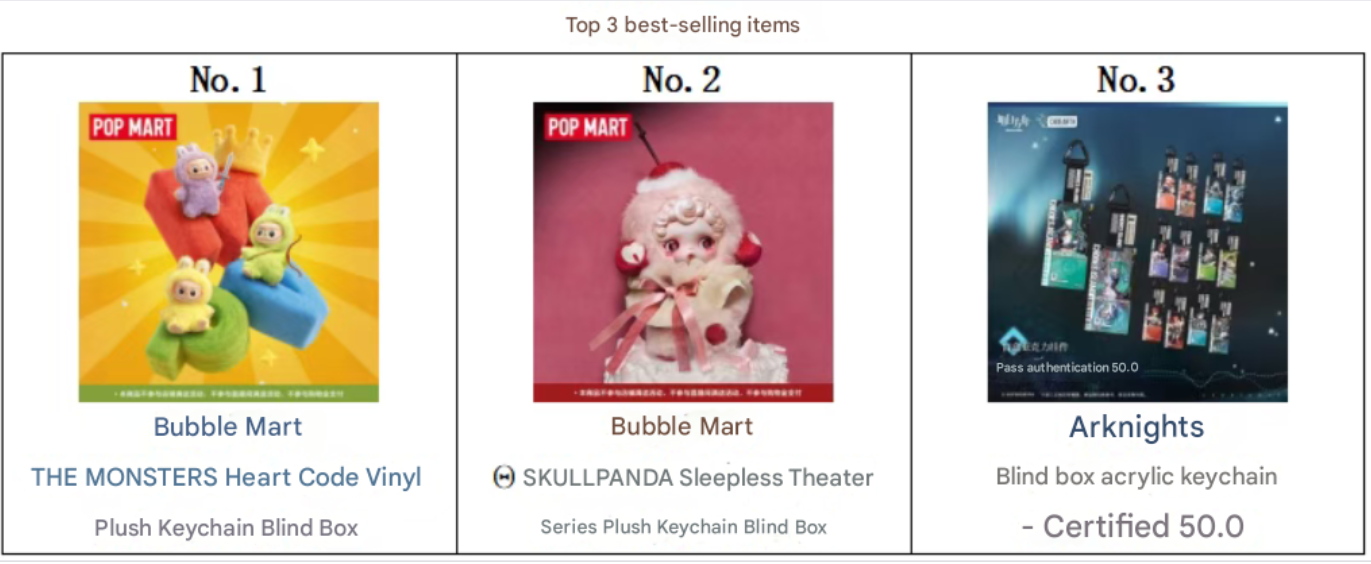
Task: Select the No. 1 rank heading
Action: click(x=228, y=80)
